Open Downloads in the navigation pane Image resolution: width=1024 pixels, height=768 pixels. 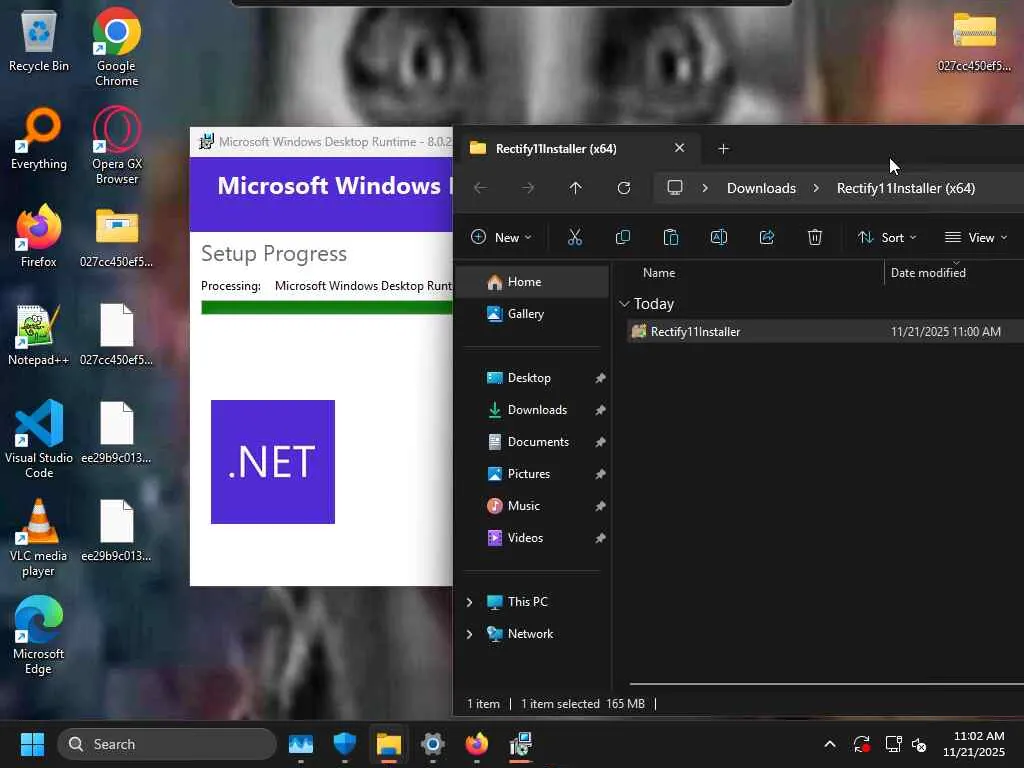pyautogui.click(x=537, y=410)
